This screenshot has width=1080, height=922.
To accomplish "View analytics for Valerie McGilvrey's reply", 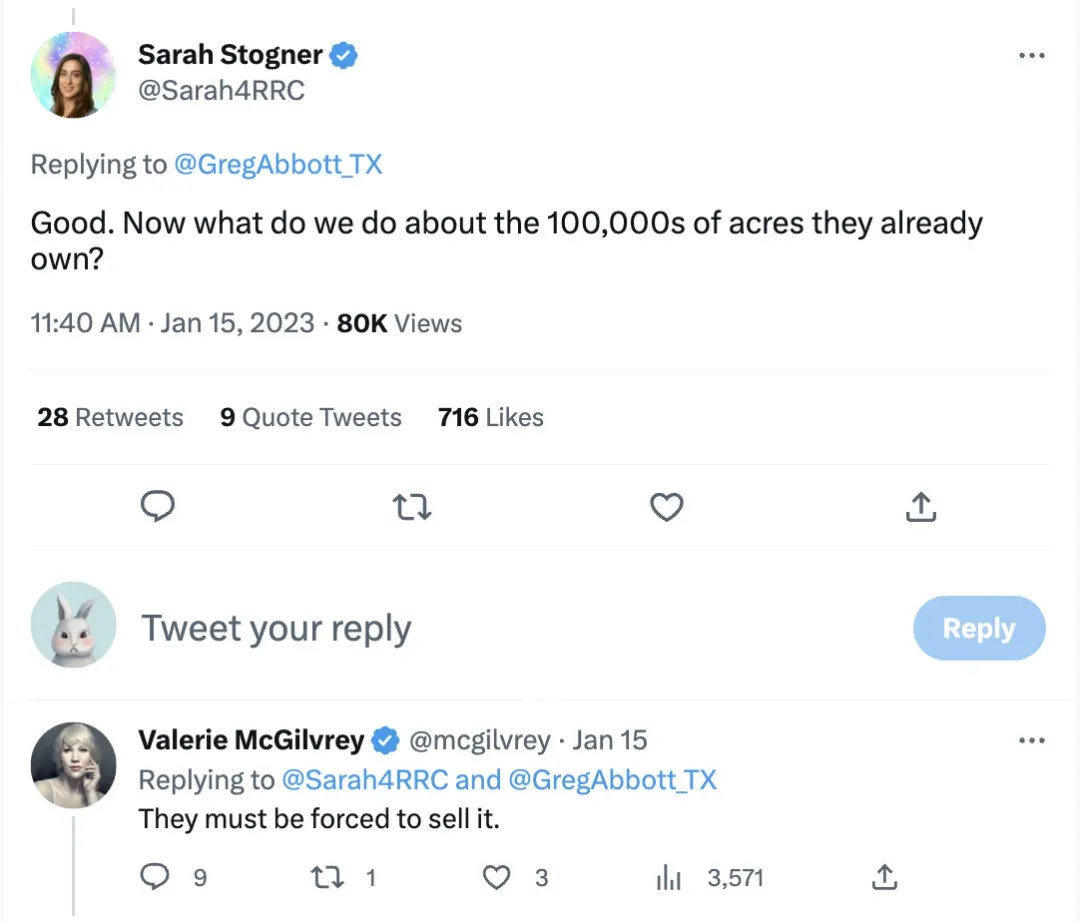I will [x=667, y=878].
